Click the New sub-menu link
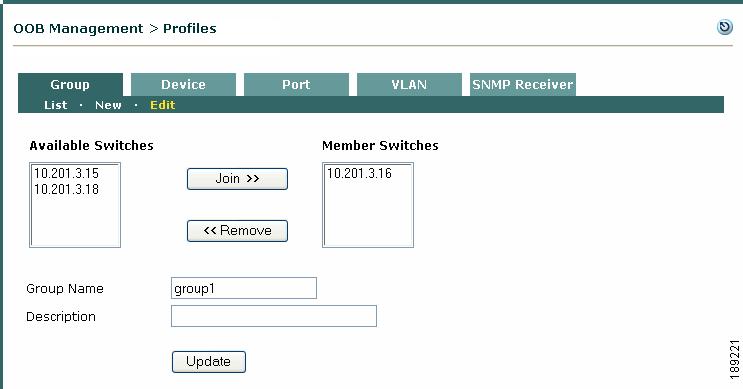 (108, 105)
